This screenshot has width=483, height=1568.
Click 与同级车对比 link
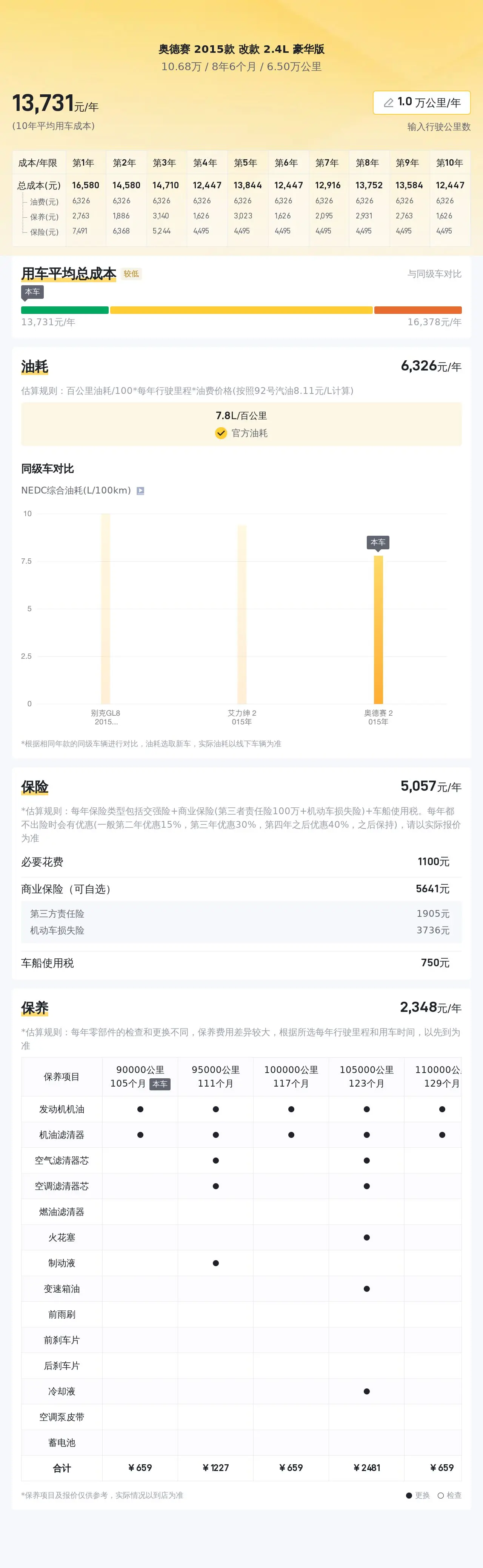[x=434, y=274]
